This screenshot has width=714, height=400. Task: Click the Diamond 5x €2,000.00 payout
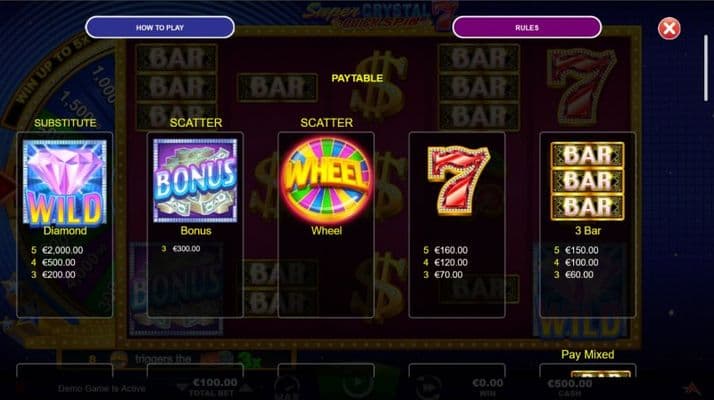pos(57,250)
